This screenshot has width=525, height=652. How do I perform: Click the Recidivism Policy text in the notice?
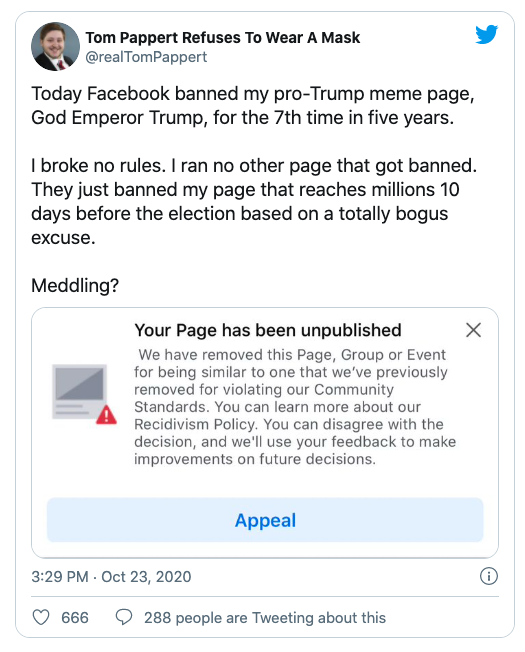[x=195, y=424]
